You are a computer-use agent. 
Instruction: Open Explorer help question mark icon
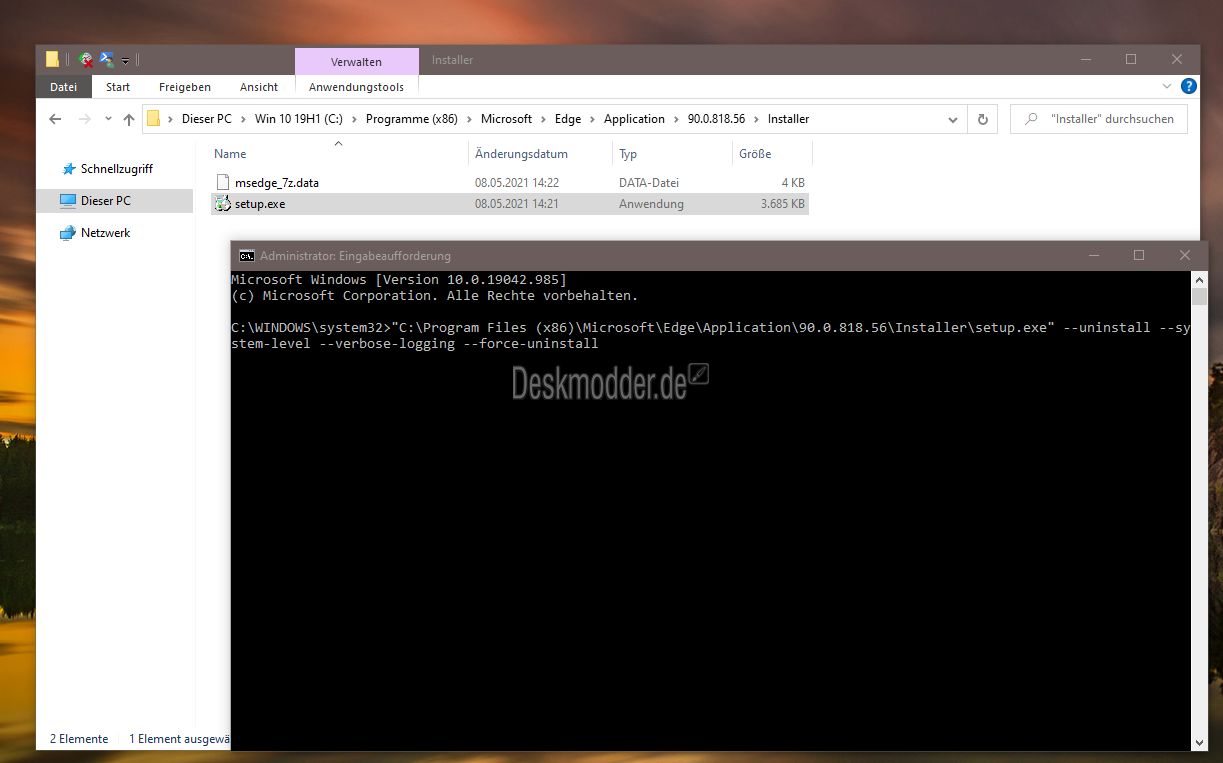tap(1188, 87)
